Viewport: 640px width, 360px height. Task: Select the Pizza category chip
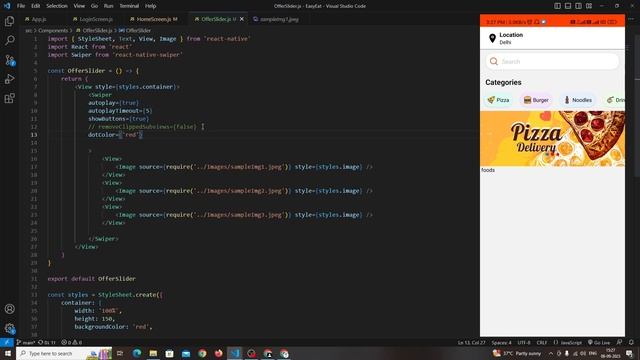[x=498, y=100]
